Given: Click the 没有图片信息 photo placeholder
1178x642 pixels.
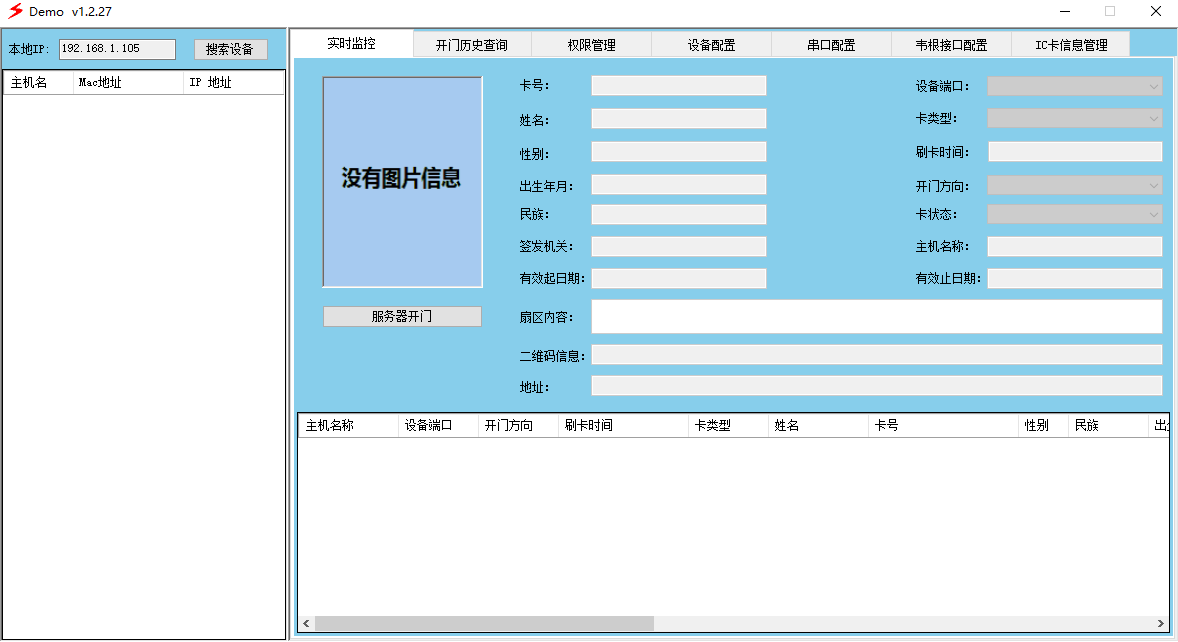Looking at the screenshot, I should (402, 181).
